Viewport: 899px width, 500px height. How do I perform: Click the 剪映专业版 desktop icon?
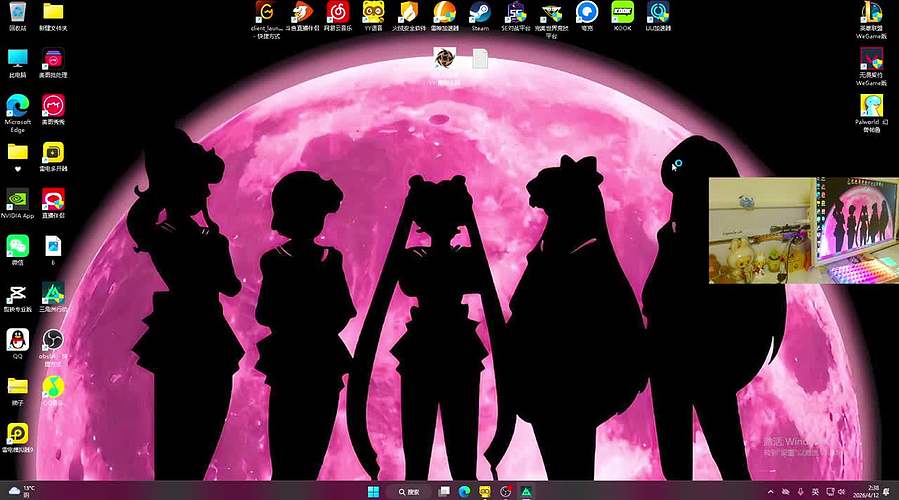(x=17, y=293)
